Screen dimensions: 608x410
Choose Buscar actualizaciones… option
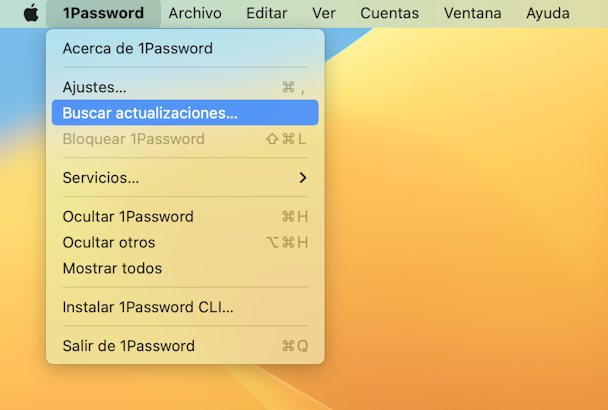(x=185, y=112)
